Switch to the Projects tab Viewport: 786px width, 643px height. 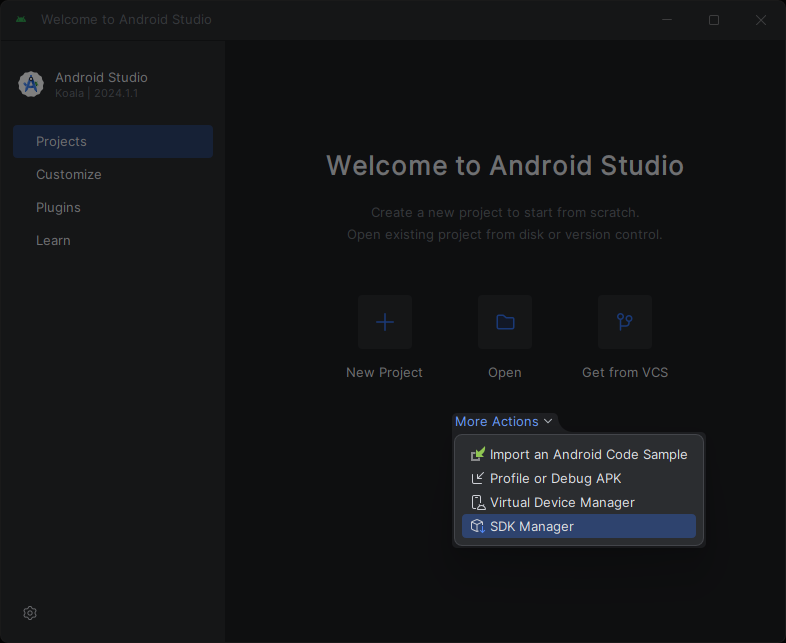point(113,141)
